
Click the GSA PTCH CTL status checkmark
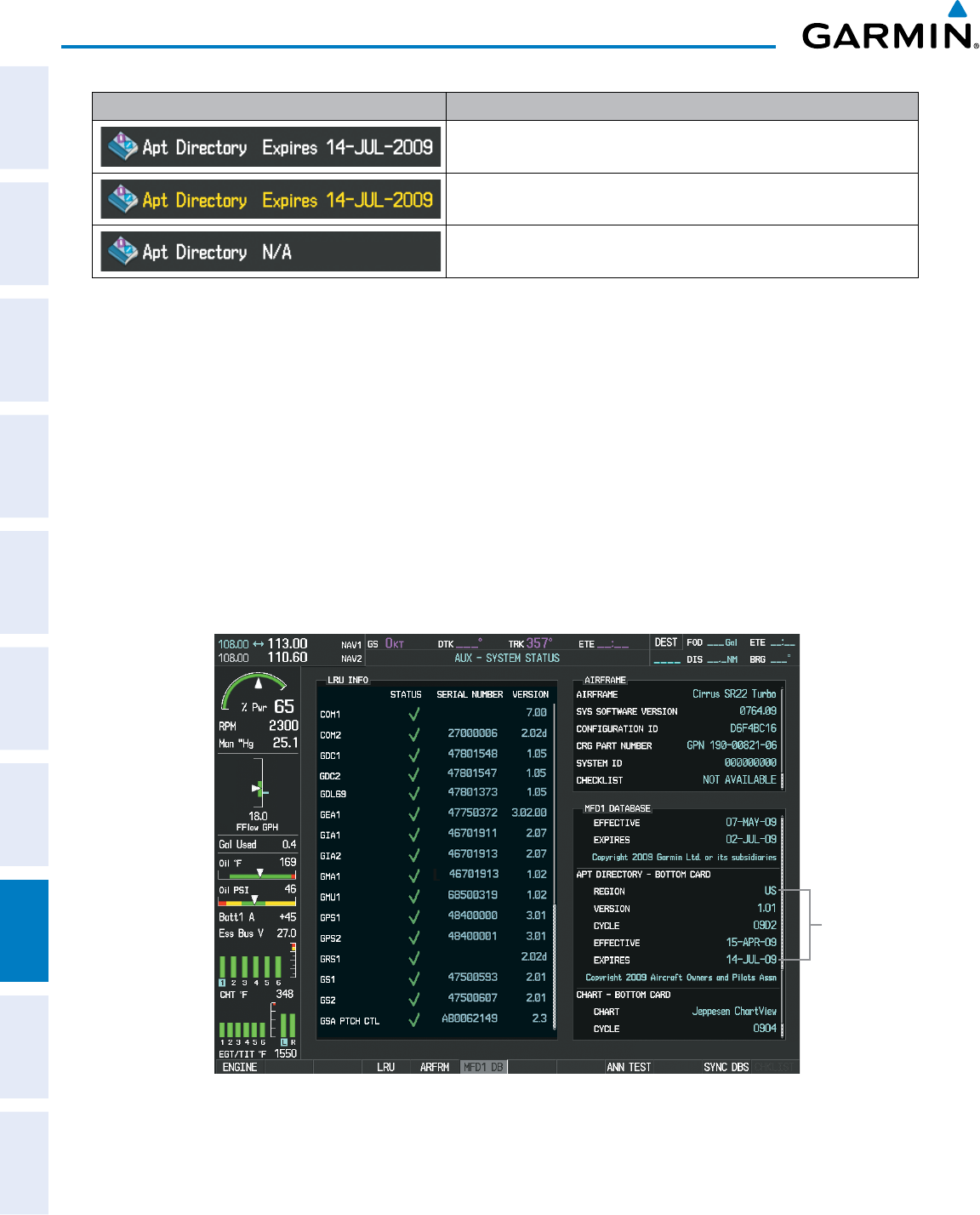413,1019
